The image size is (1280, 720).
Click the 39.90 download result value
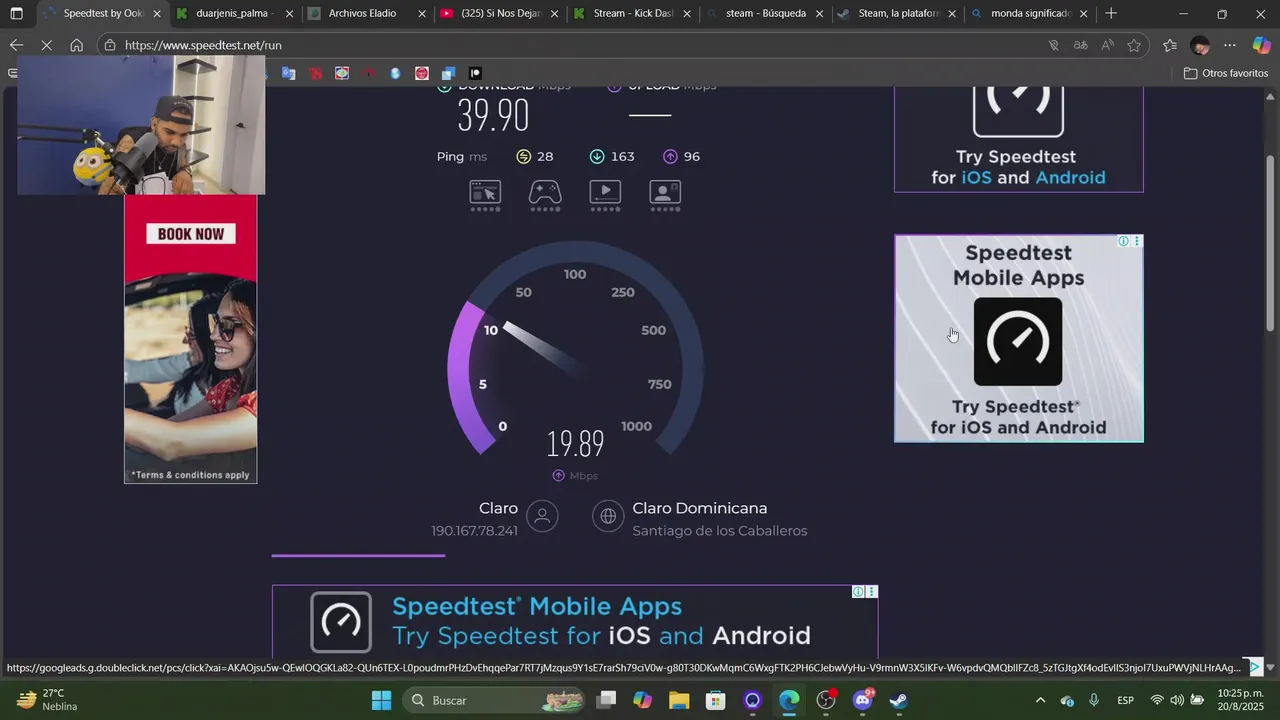493,116
